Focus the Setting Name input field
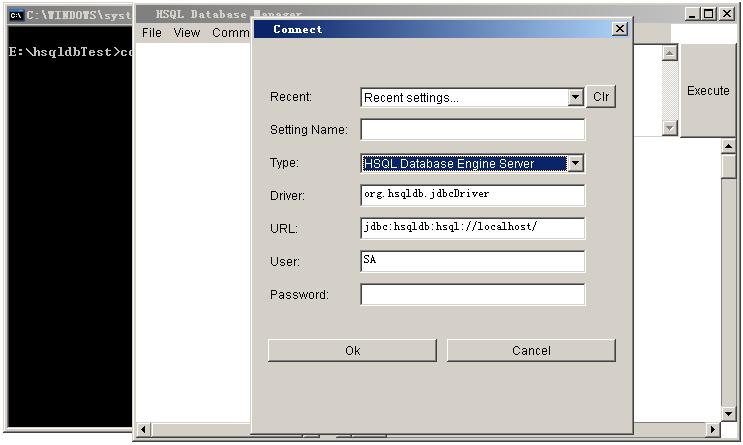 [472, 129]
